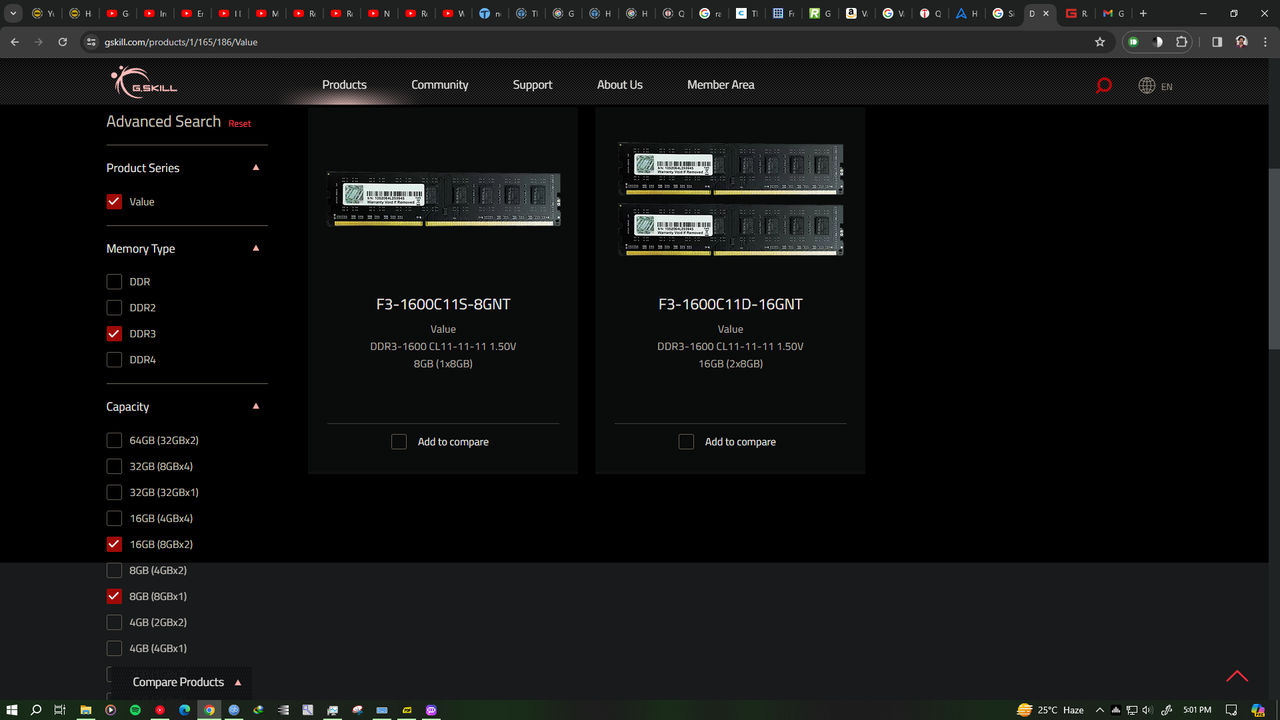This screenshot has width=1280, height=720.
Task: Open Task View on the taskbar
Action: coord(60,710)
